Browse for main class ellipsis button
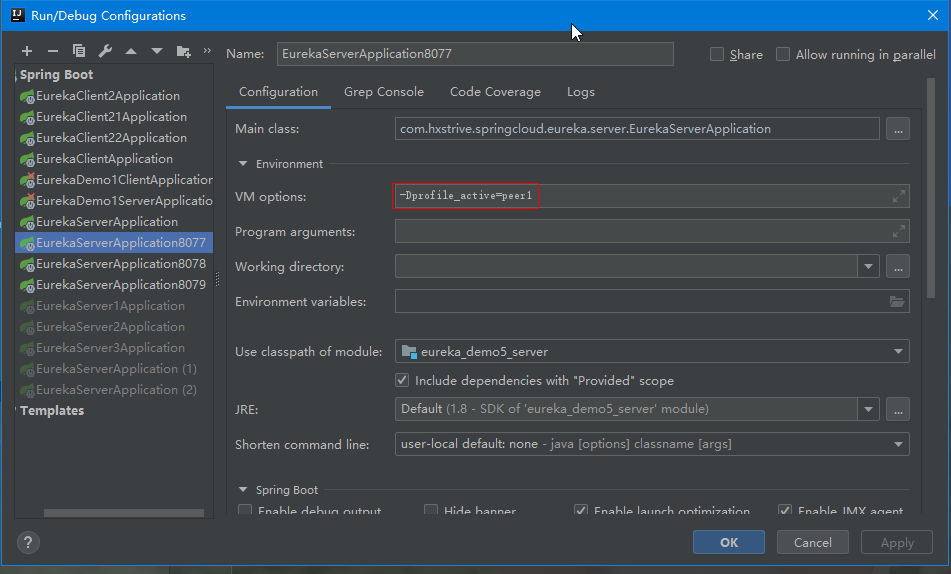Screen dimensions: 951x574 [898, 129]
